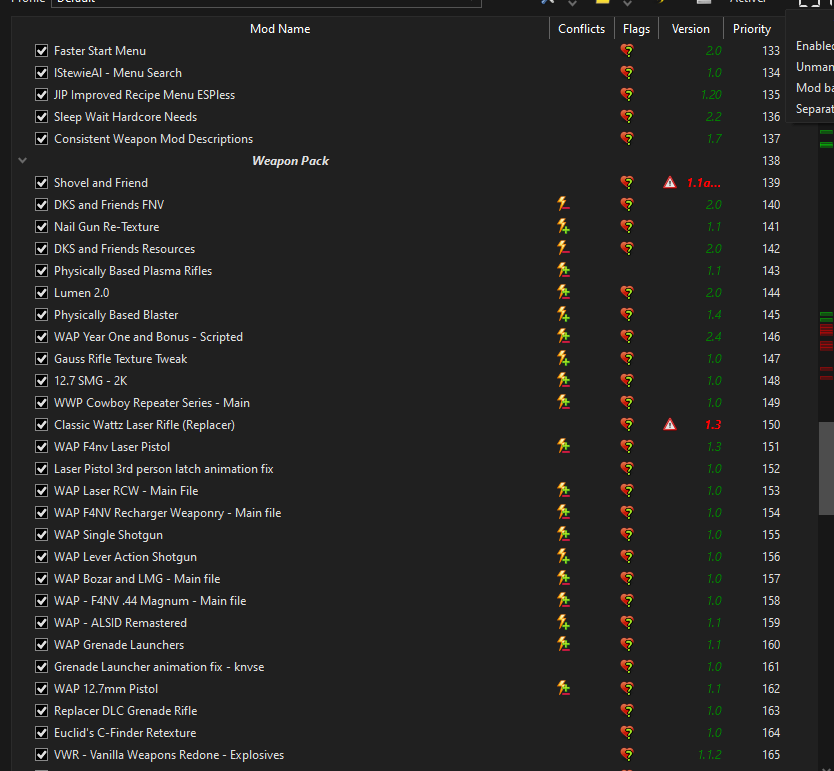The image size is (834, 771).
Task: Click the conflict icon for WAP Grenade Launchers
Action: click(563, 644)
